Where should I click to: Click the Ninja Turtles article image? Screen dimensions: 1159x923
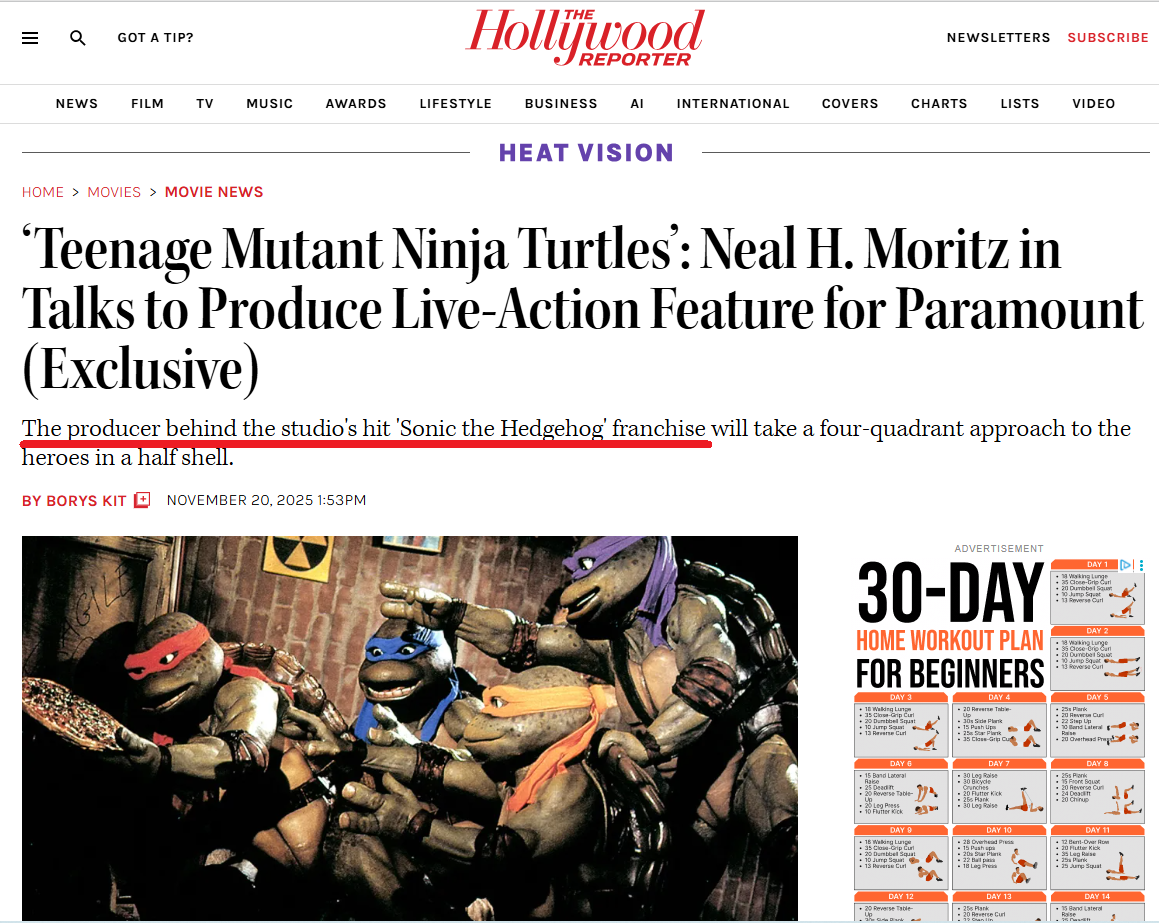(x=410, y=728)
